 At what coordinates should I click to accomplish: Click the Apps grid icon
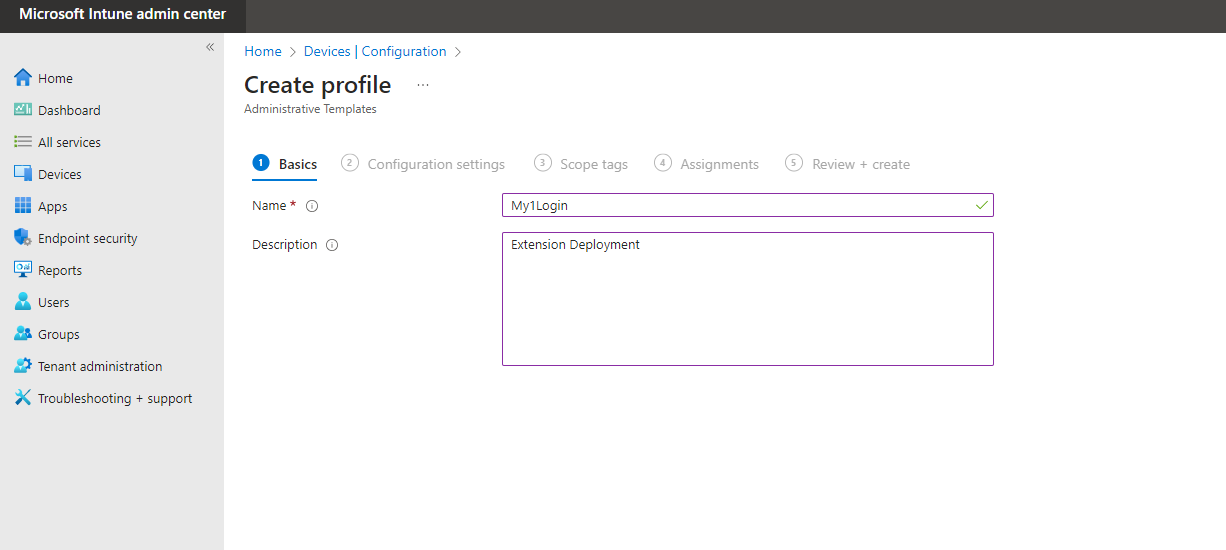pyautogui.click(x=23, y=206)
